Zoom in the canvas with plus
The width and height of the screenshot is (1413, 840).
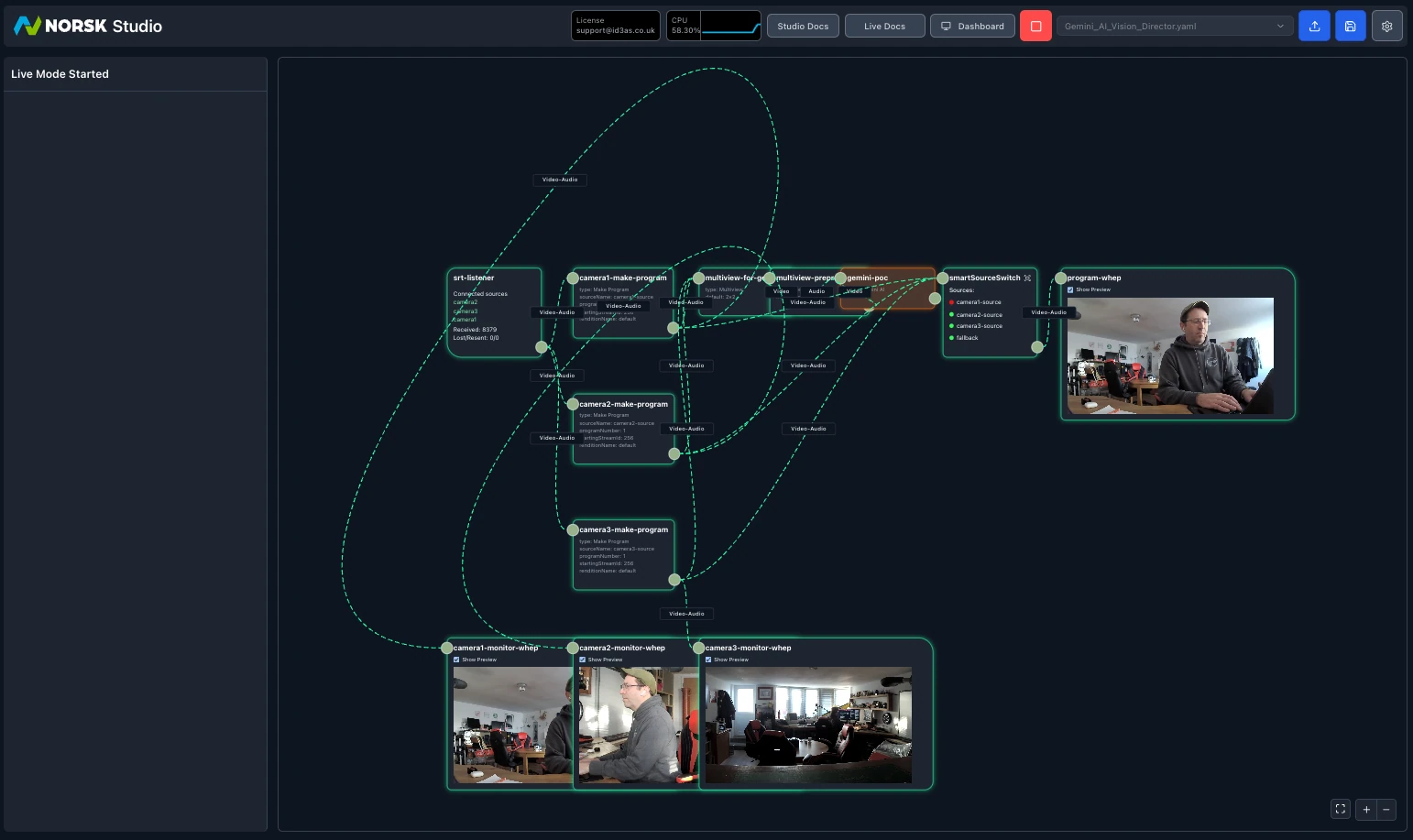click(x=1366, y=809)
